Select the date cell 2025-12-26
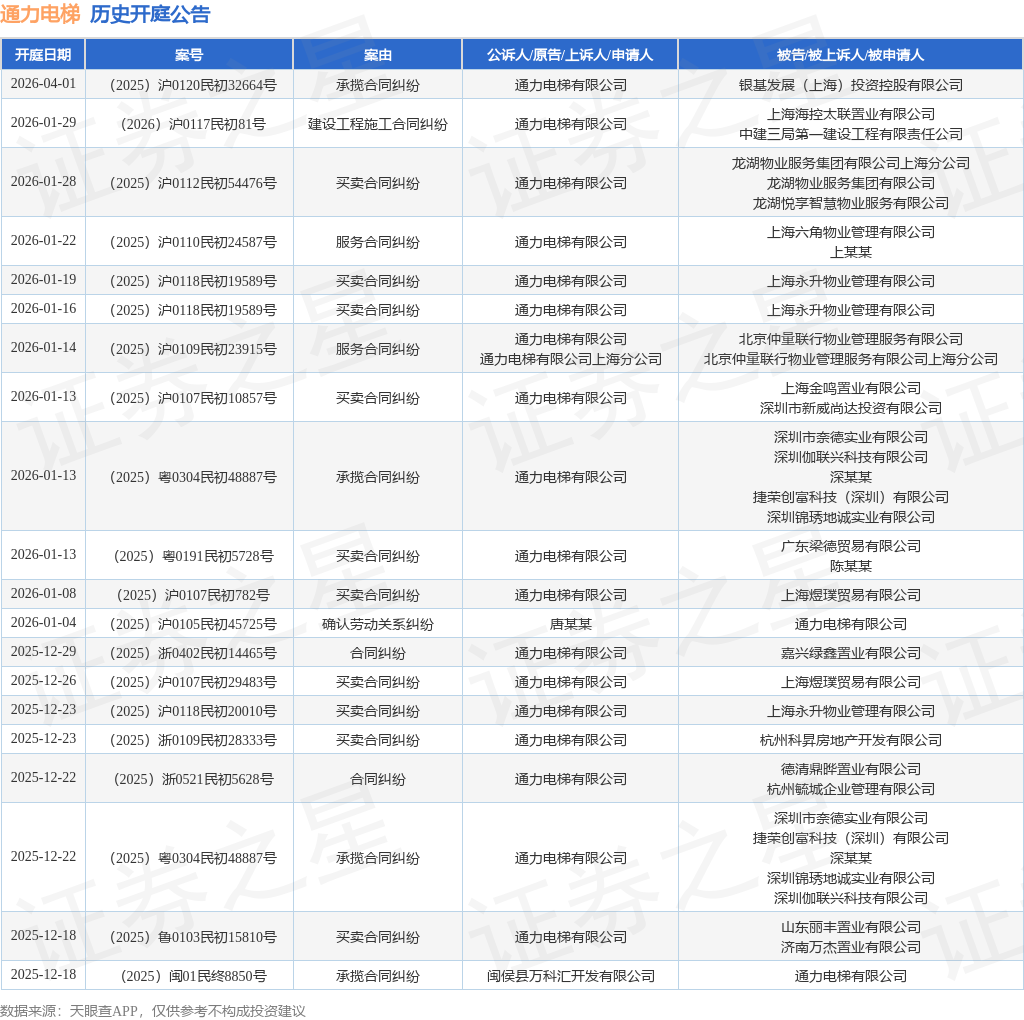 tap(43, 681)
